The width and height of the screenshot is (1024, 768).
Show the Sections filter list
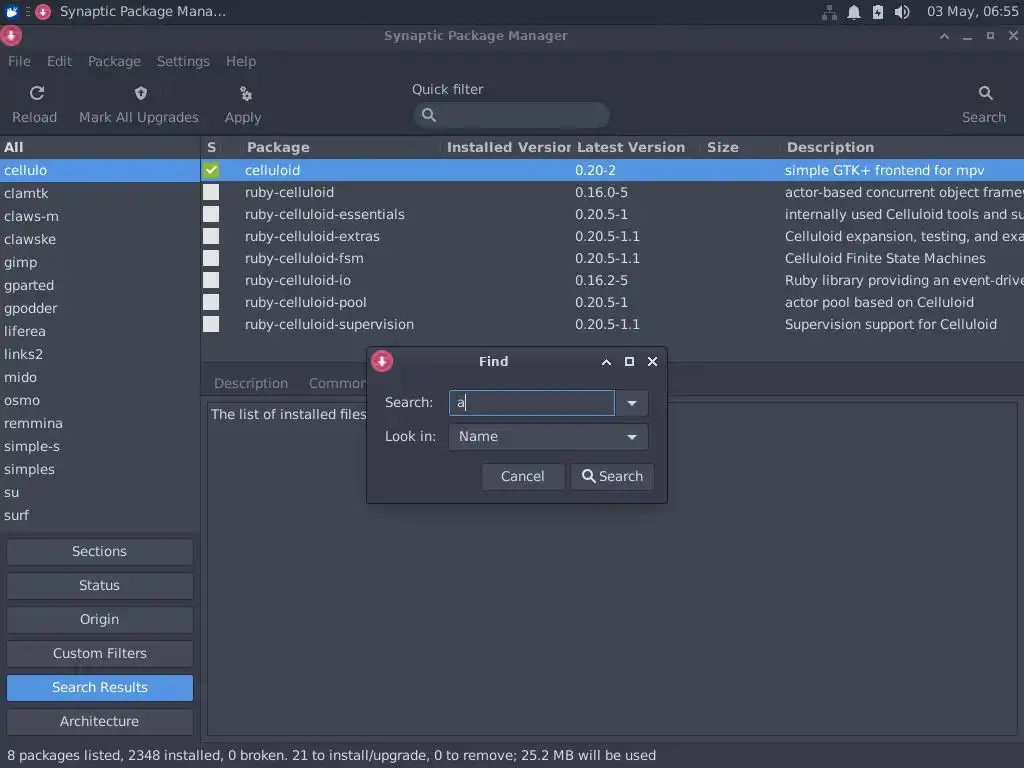pyautogui.click(x=99, y=551)
